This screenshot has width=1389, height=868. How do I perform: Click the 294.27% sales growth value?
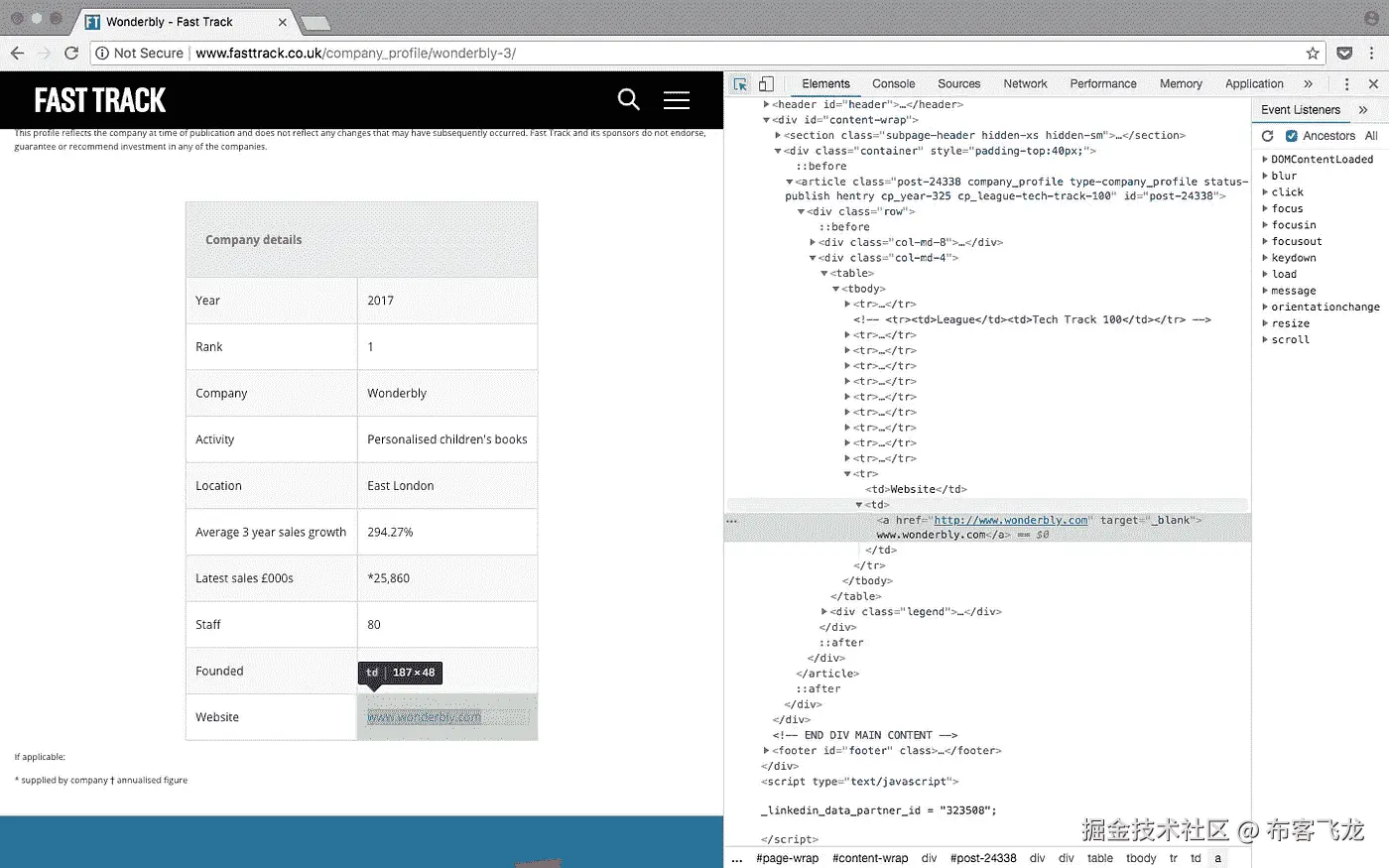click(x=390, y=532)
